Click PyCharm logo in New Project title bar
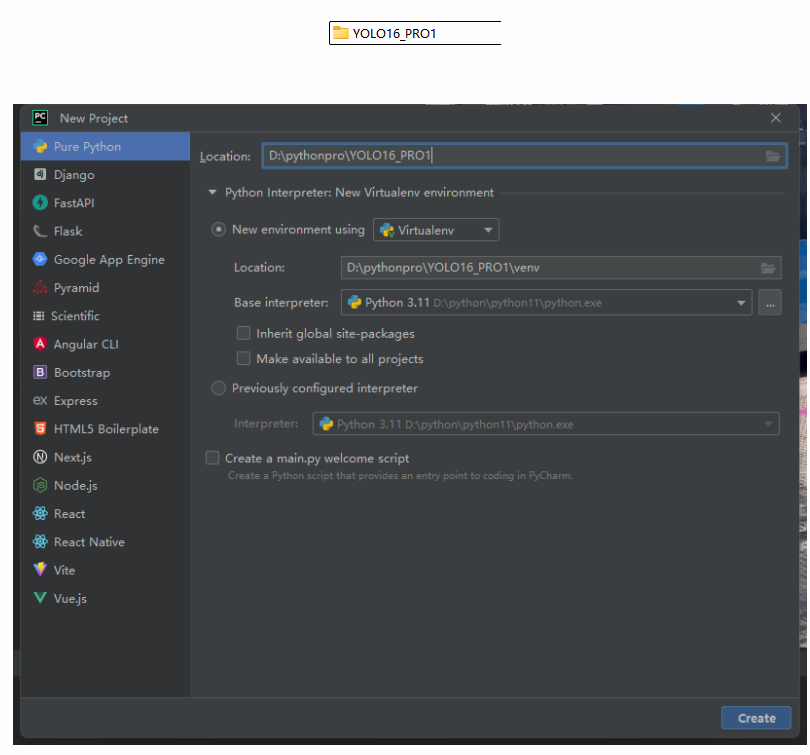This screenshot has width=810, height=755. (40, 118)
